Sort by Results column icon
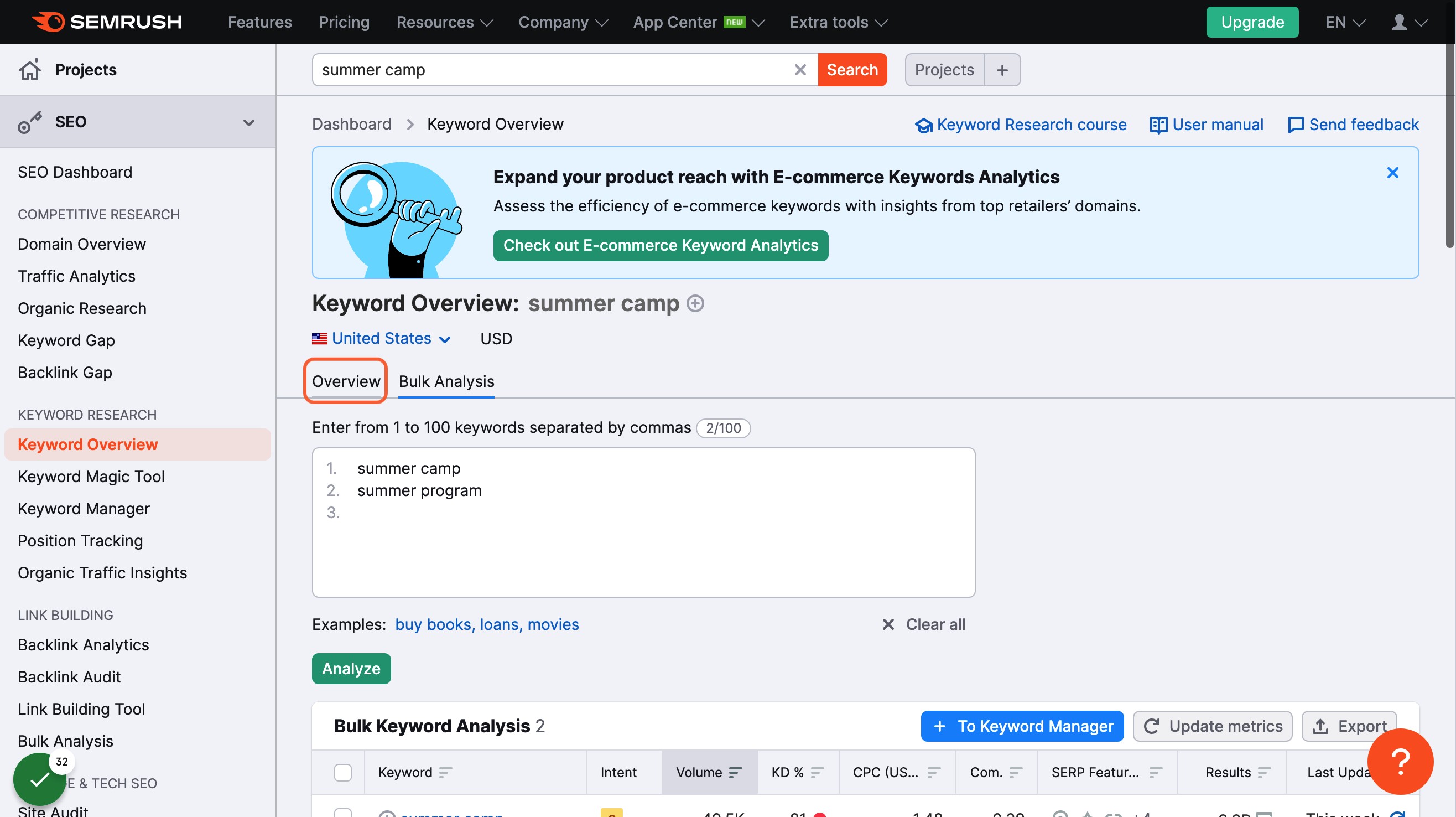Image resolution: width=1456 pixels, height=817 pixels. (1265, 772)
